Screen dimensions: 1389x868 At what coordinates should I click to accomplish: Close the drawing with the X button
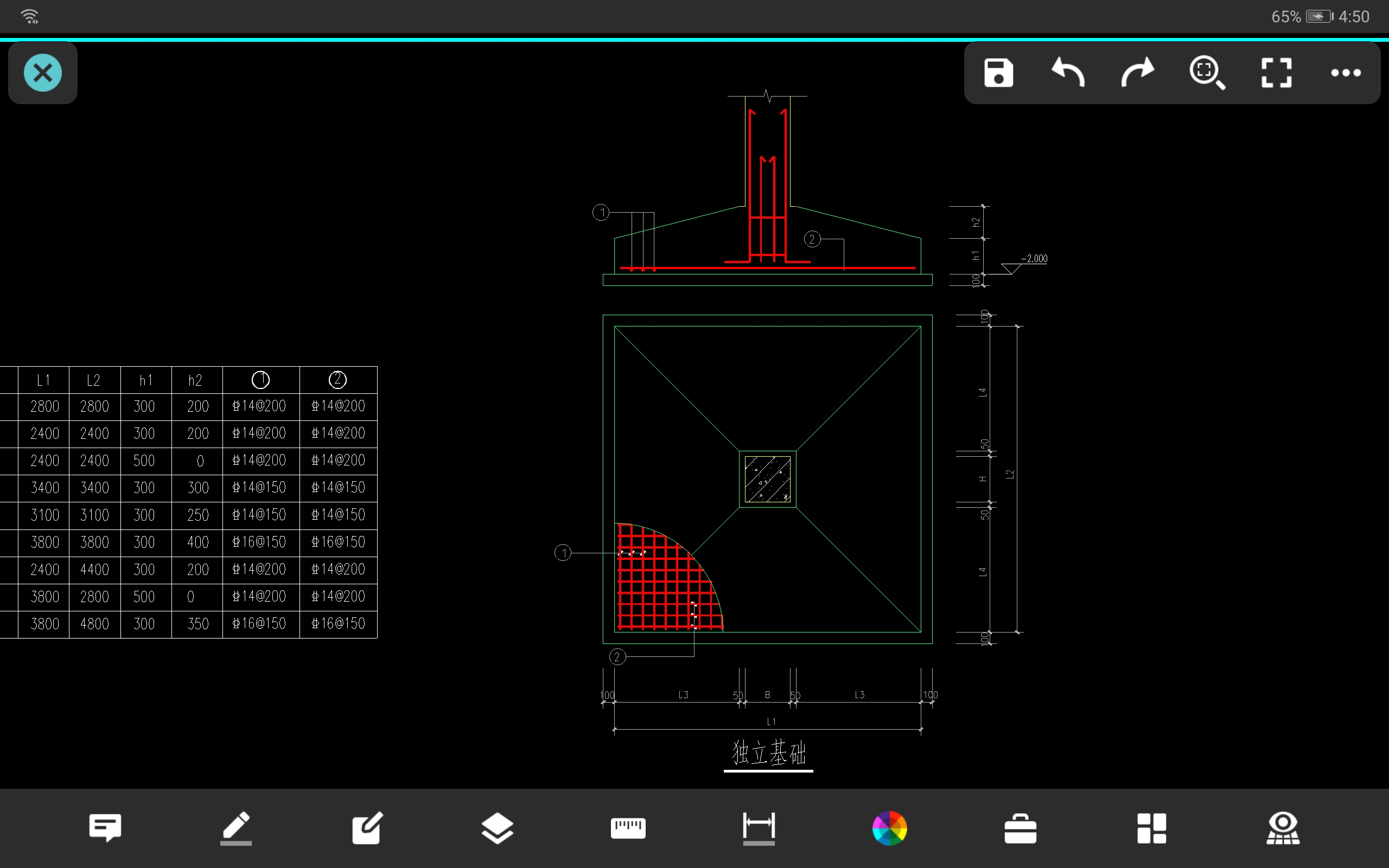click(x=43, y=73)
